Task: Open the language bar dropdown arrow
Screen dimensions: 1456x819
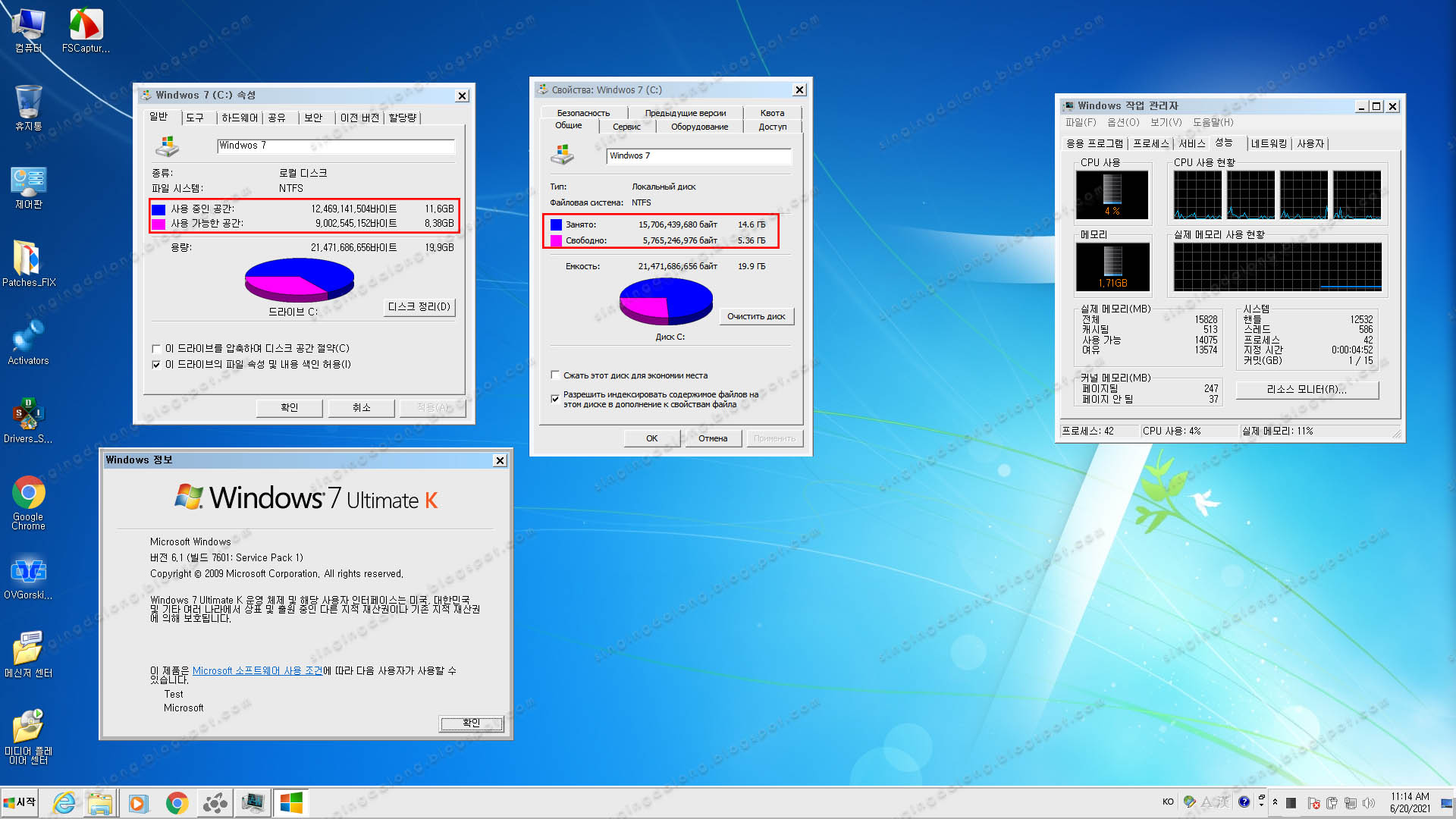Action: click(1261, 804)
